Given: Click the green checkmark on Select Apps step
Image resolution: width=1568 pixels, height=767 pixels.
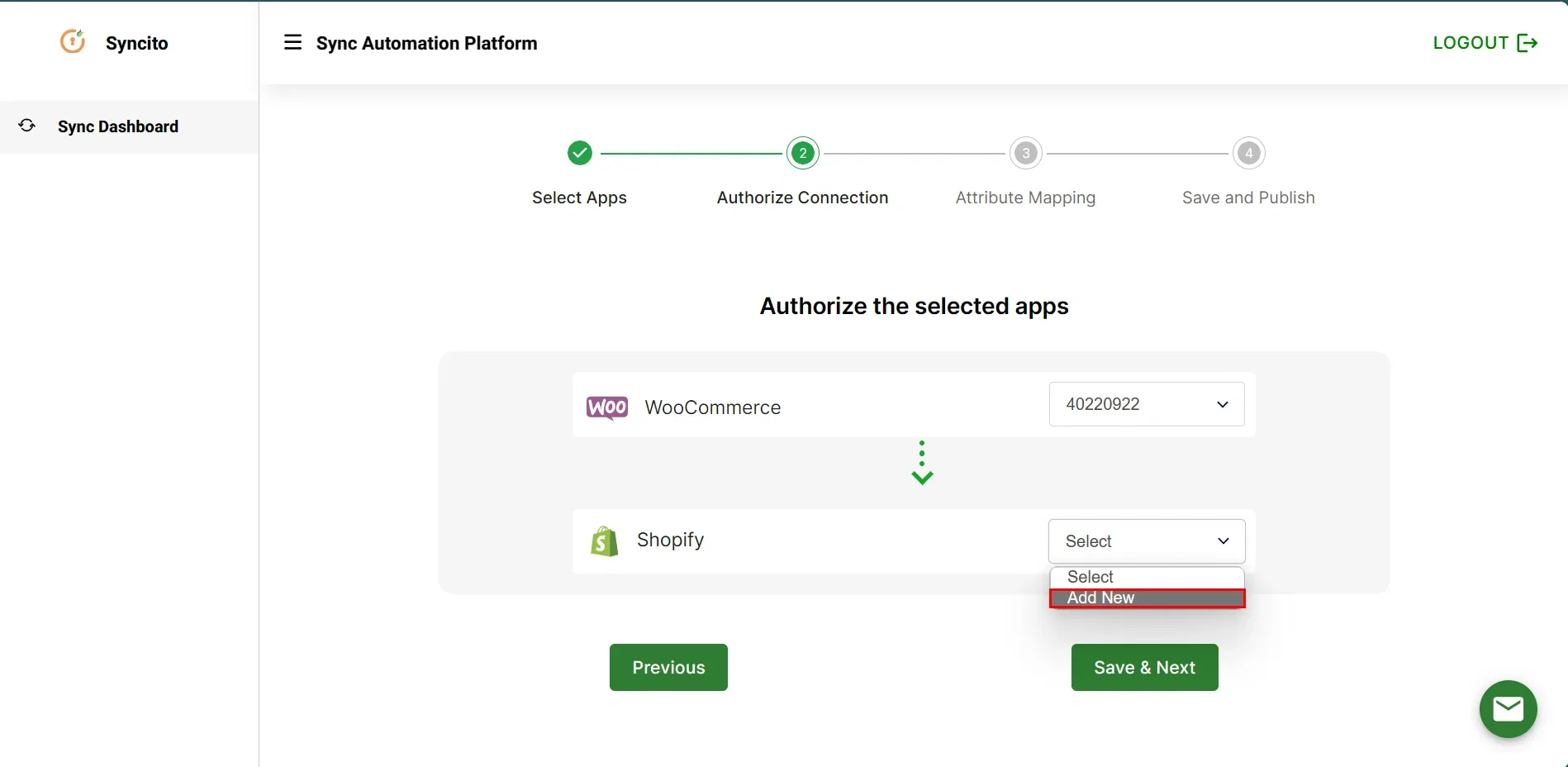Looking at the screenshot, I should 580,153.
